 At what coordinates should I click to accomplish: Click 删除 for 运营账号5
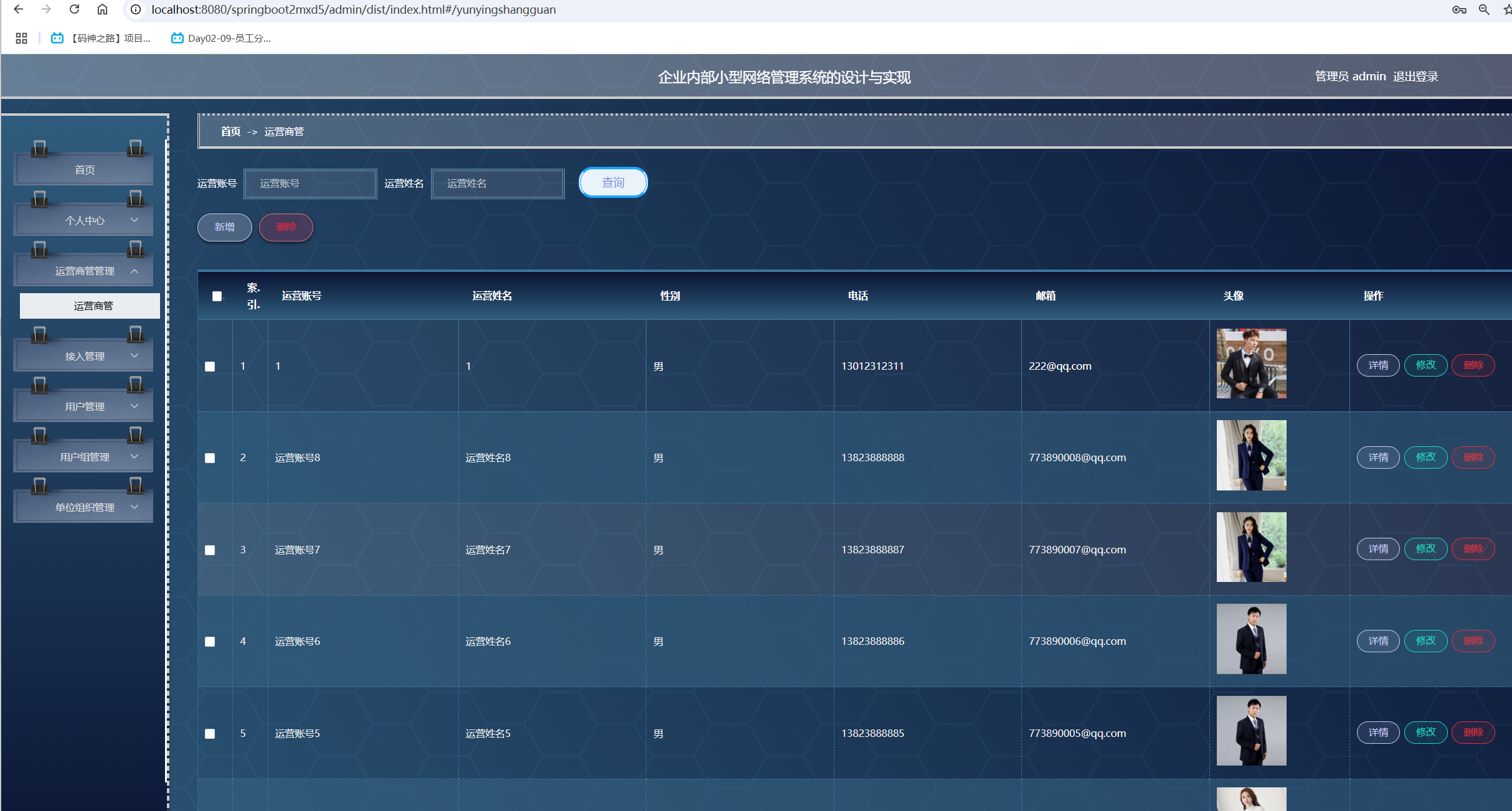click(x=1473, y=733)
